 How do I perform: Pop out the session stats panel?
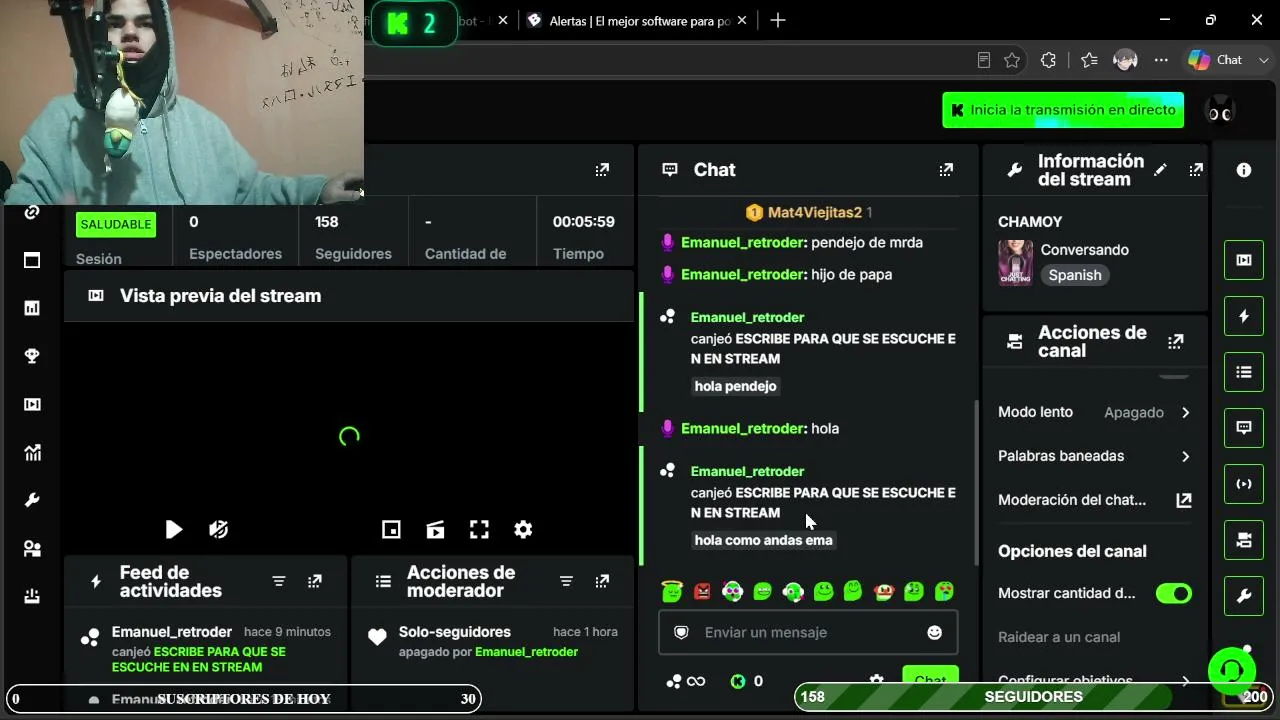[x=602, y=170]
